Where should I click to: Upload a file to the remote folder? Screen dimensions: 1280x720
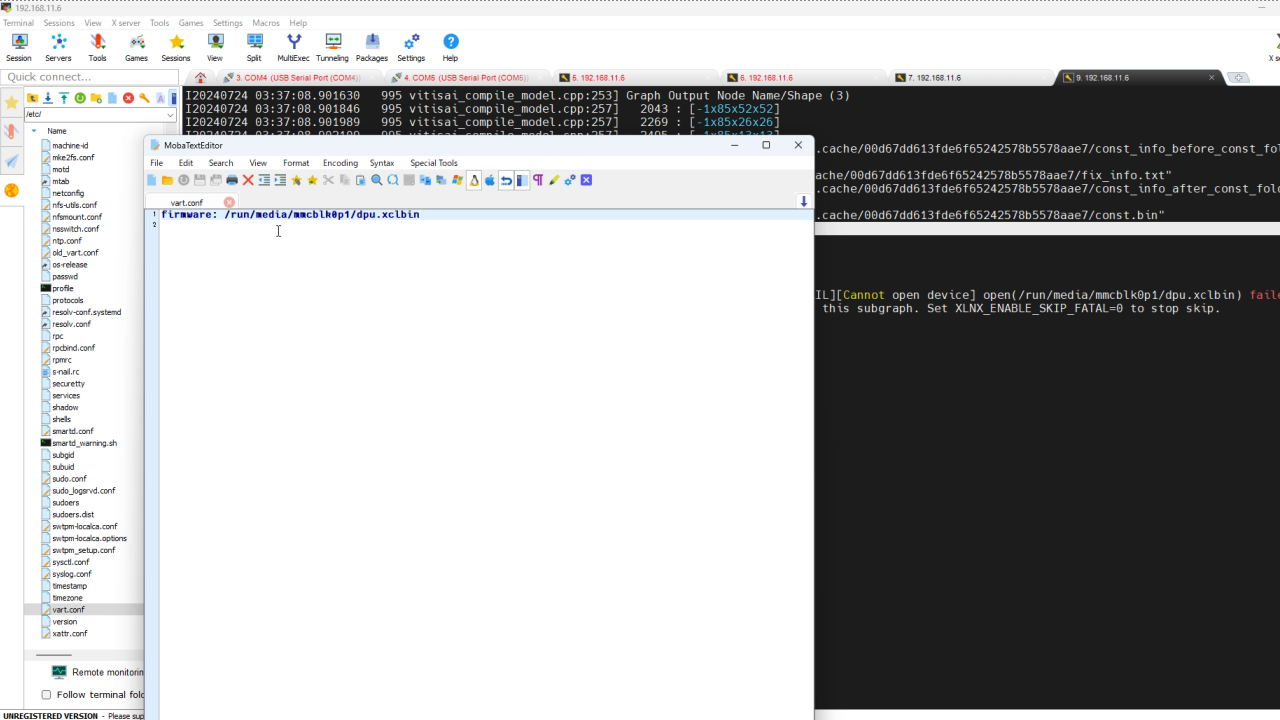tap(62, 98)
